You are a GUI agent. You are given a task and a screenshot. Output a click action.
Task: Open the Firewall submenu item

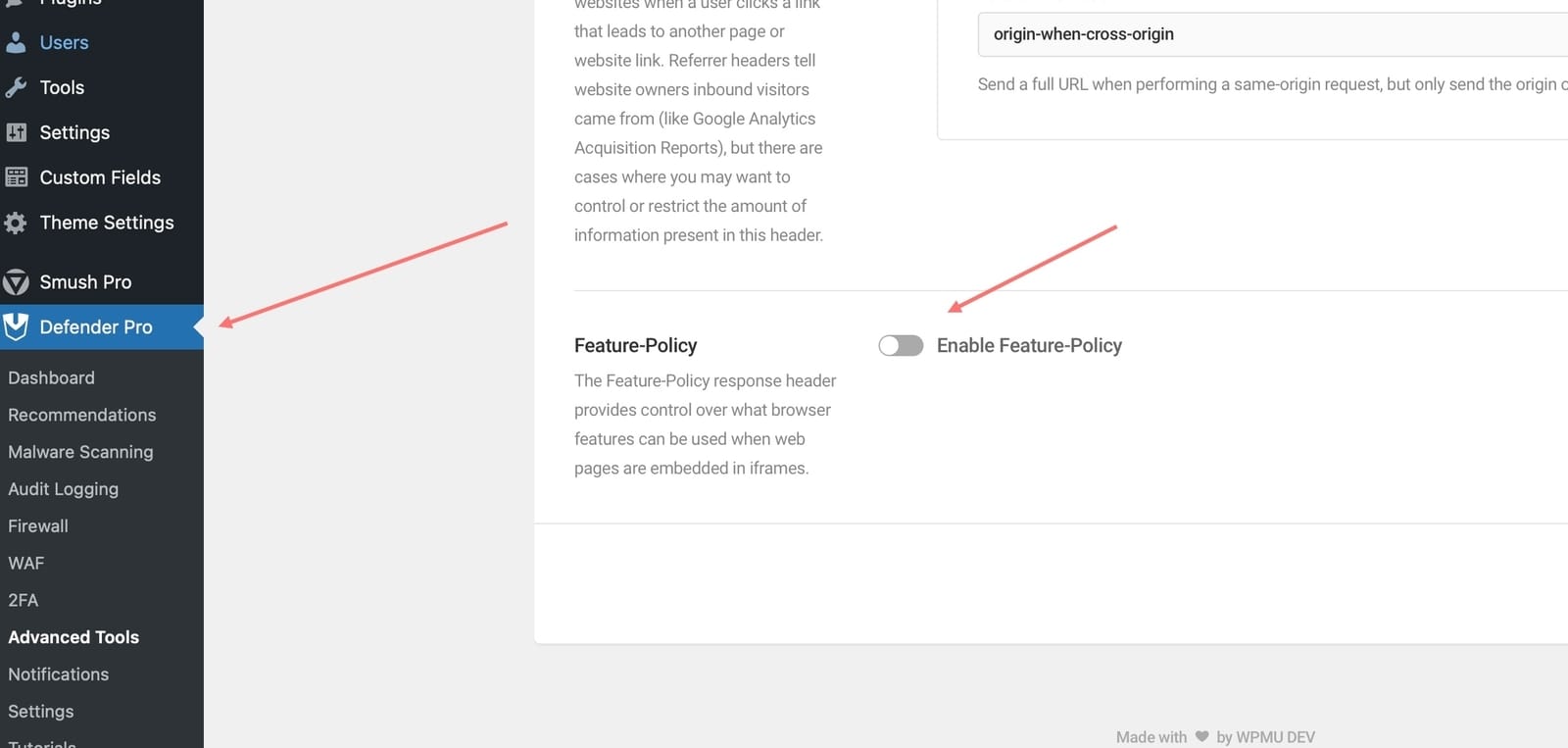(38, 526)
